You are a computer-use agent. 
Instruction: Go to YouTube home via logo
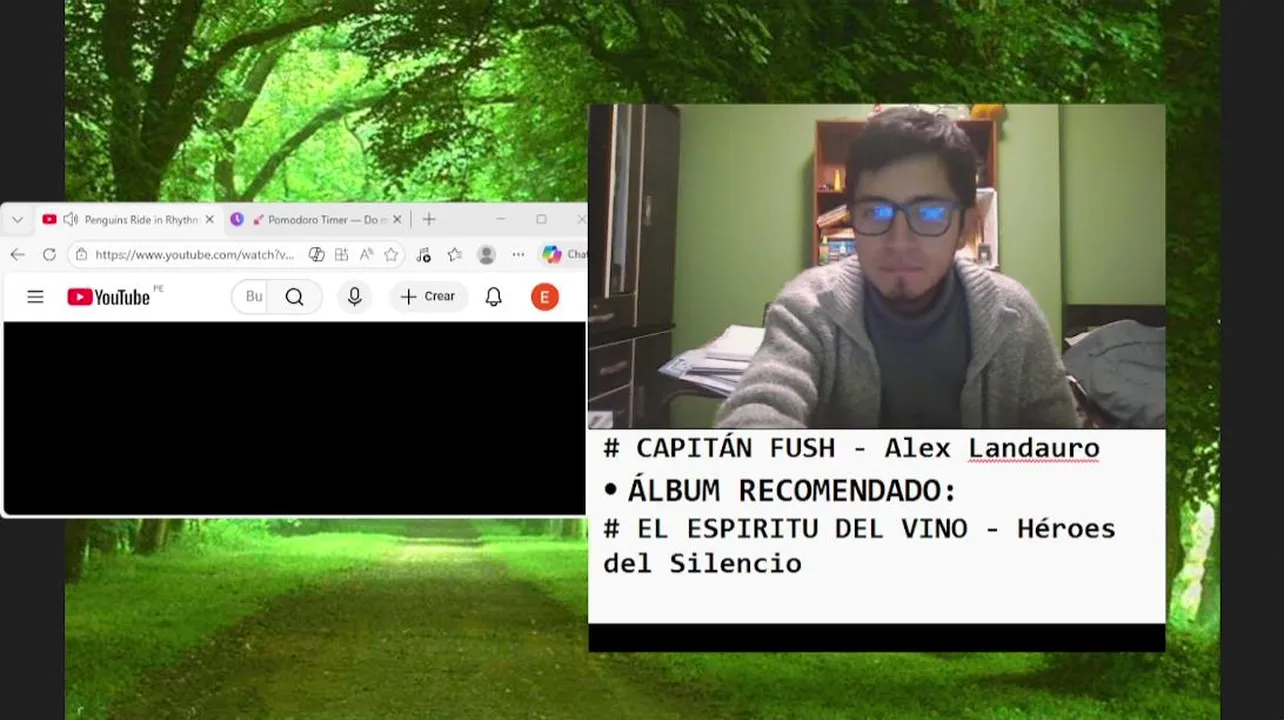(109, 297)
